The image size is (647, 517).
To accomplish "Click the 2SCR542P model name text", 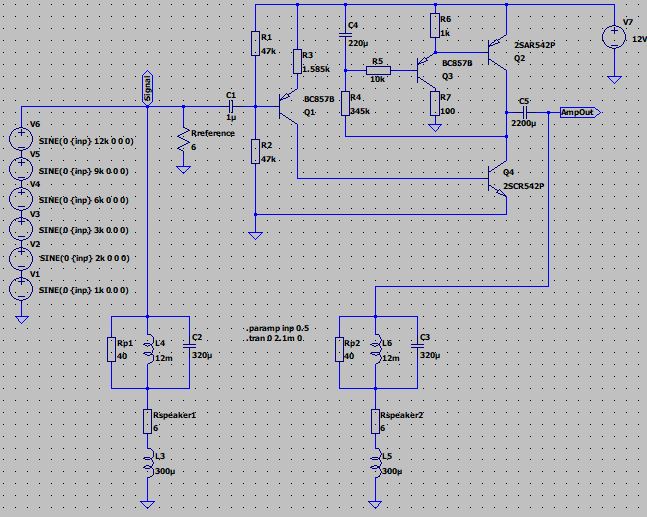I will [x=523, y=186].
